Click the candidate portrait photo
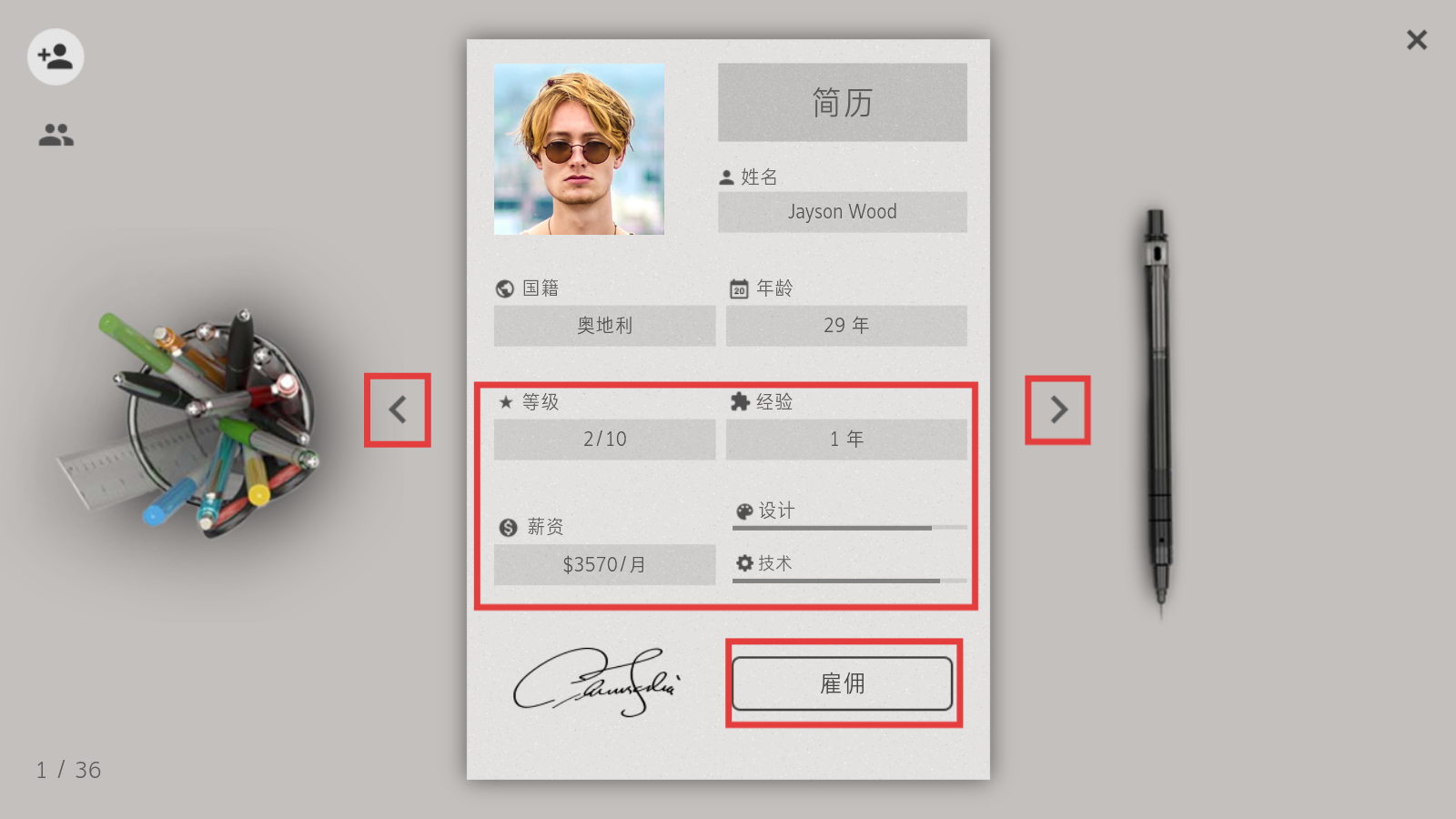The image size is (1456, 819). coord(579,149)
